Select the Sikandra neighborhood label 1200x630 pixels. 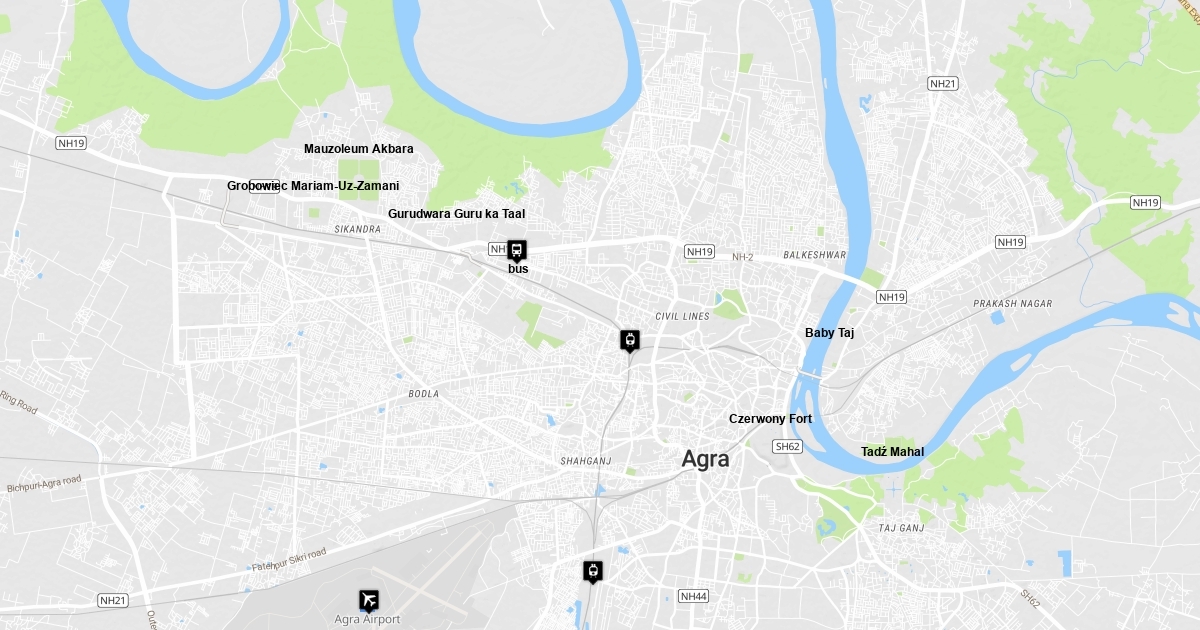[358, 230]
